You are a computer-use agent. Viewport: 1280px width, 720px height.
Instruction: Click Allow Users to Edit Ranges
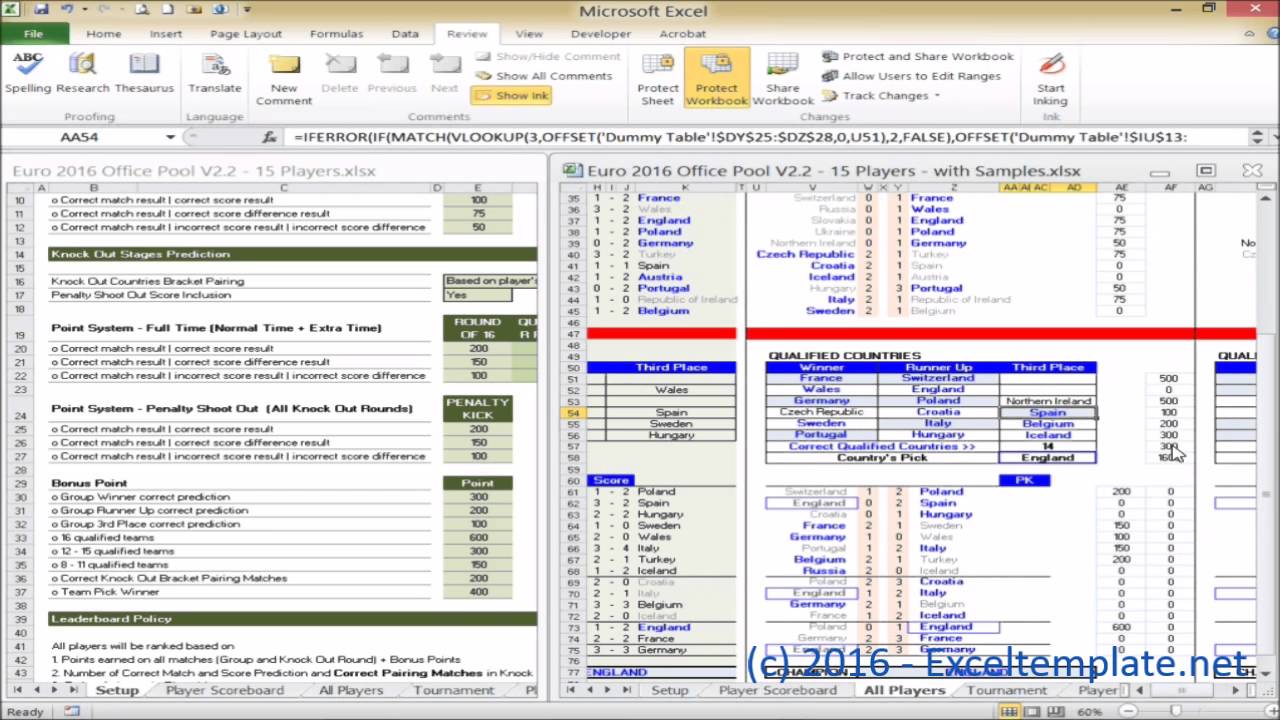click(911, 76)
